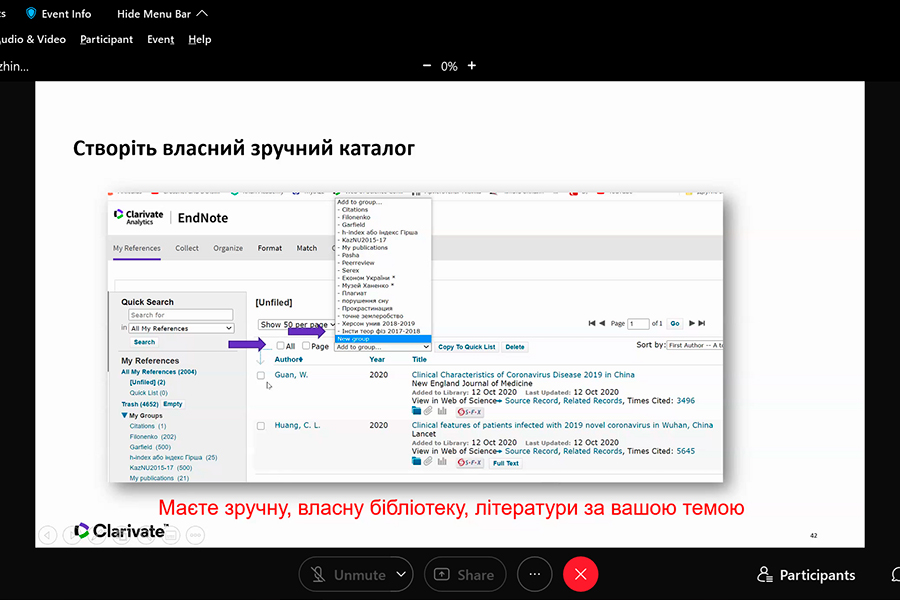The width and height of the screenshot is (900, 600).
Task: Open the more options ellipsis button
Action: click(535, 575)
